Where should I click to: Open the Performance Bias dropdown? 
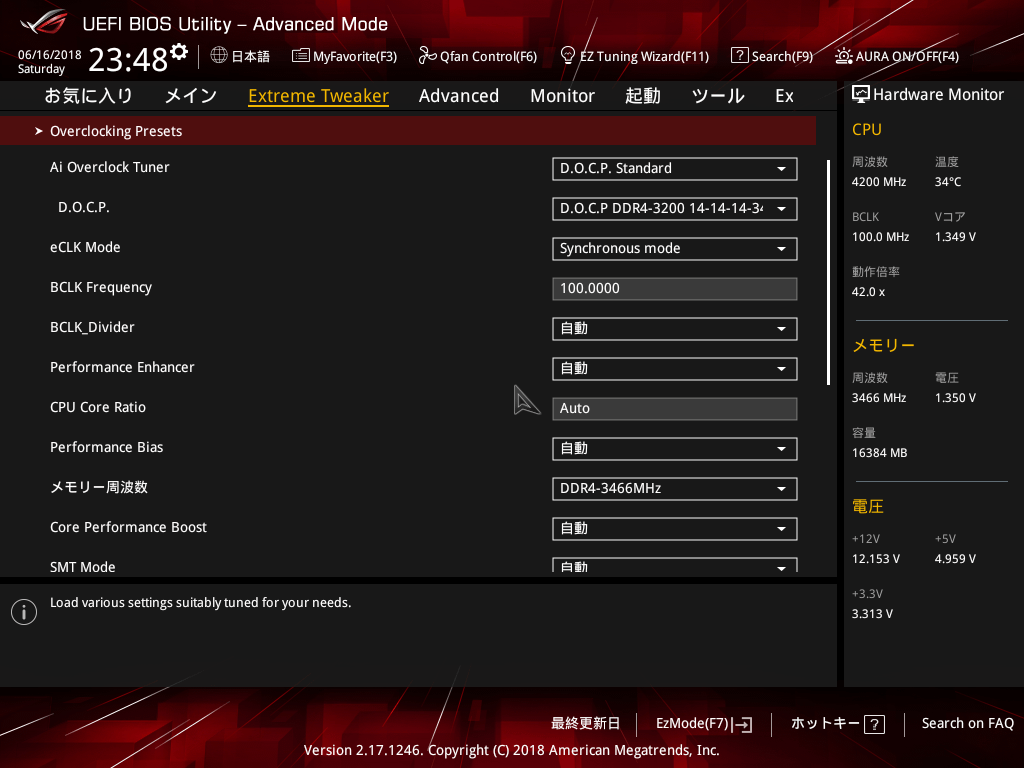coord(675,449)
